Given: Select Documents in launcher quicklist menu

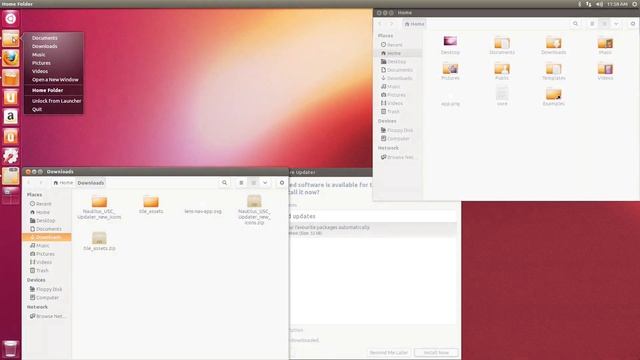Looking at the screenshot, I should click(x=44, y=38).
